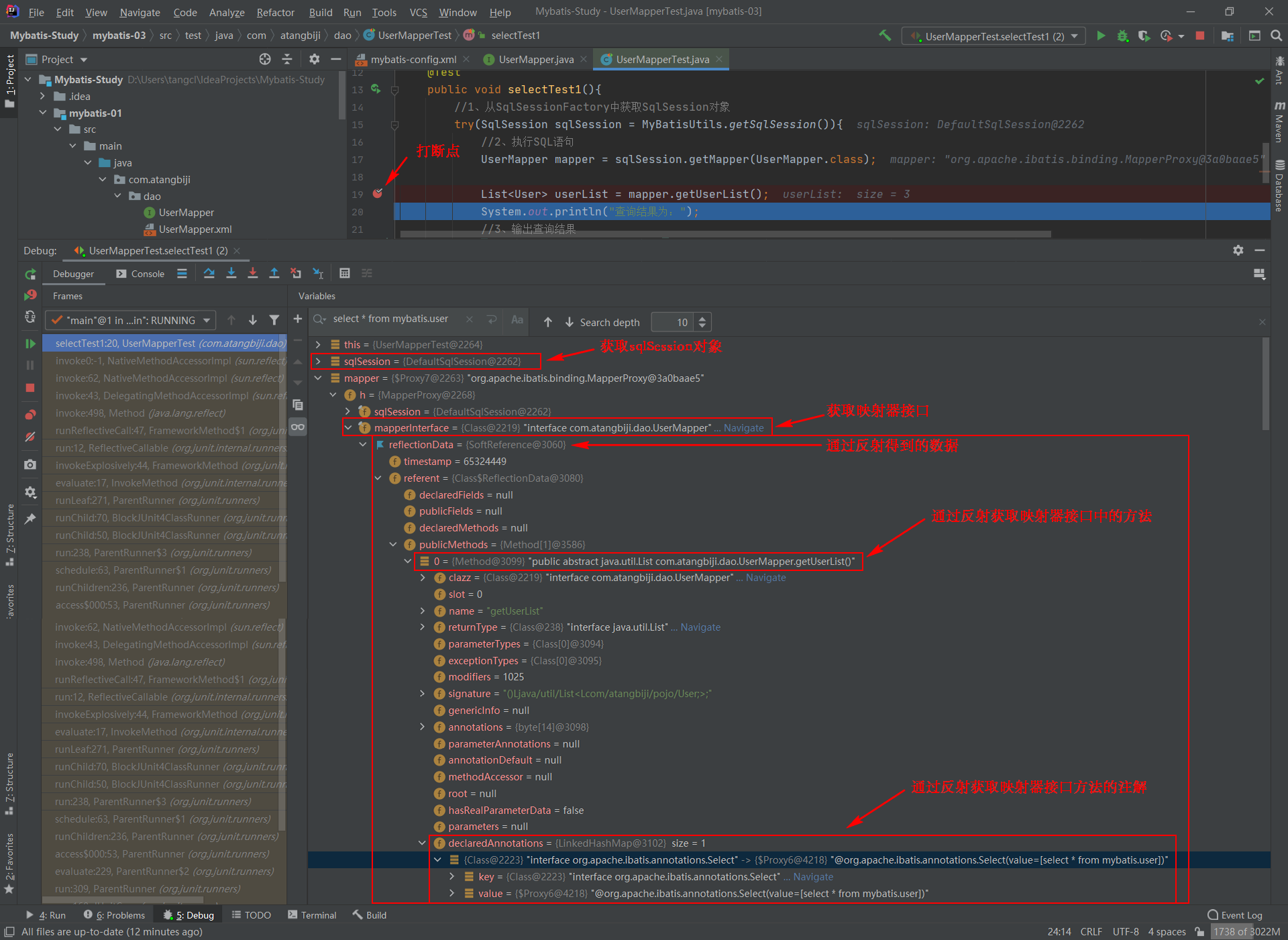Switch to UserMapper.java editor tab
1288x940 pixels.
tap(536, 59)
